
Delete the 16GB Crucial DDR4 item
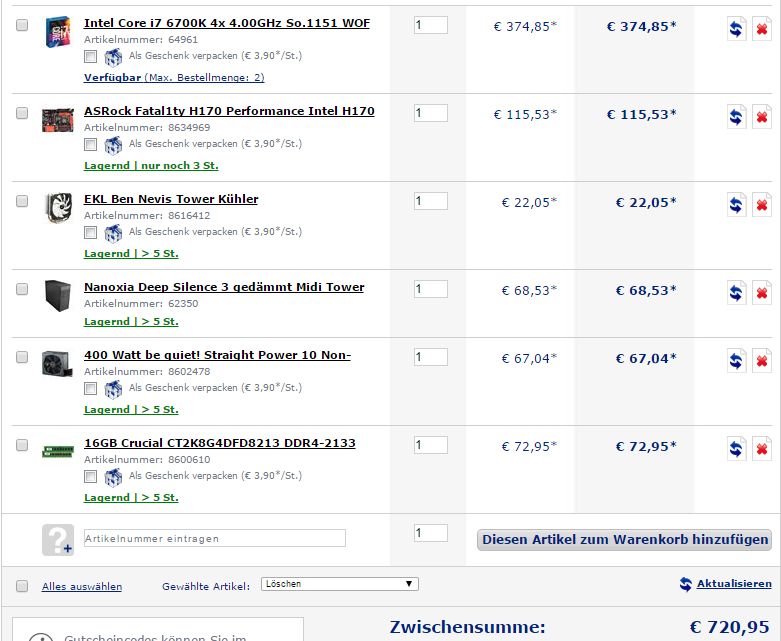click(762, 449)
